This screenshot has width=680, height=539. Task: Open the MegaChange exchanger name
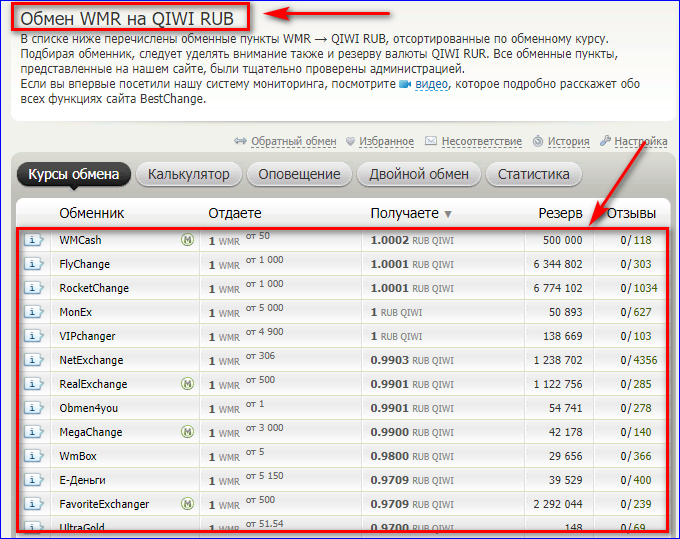[x=91, y=432]
